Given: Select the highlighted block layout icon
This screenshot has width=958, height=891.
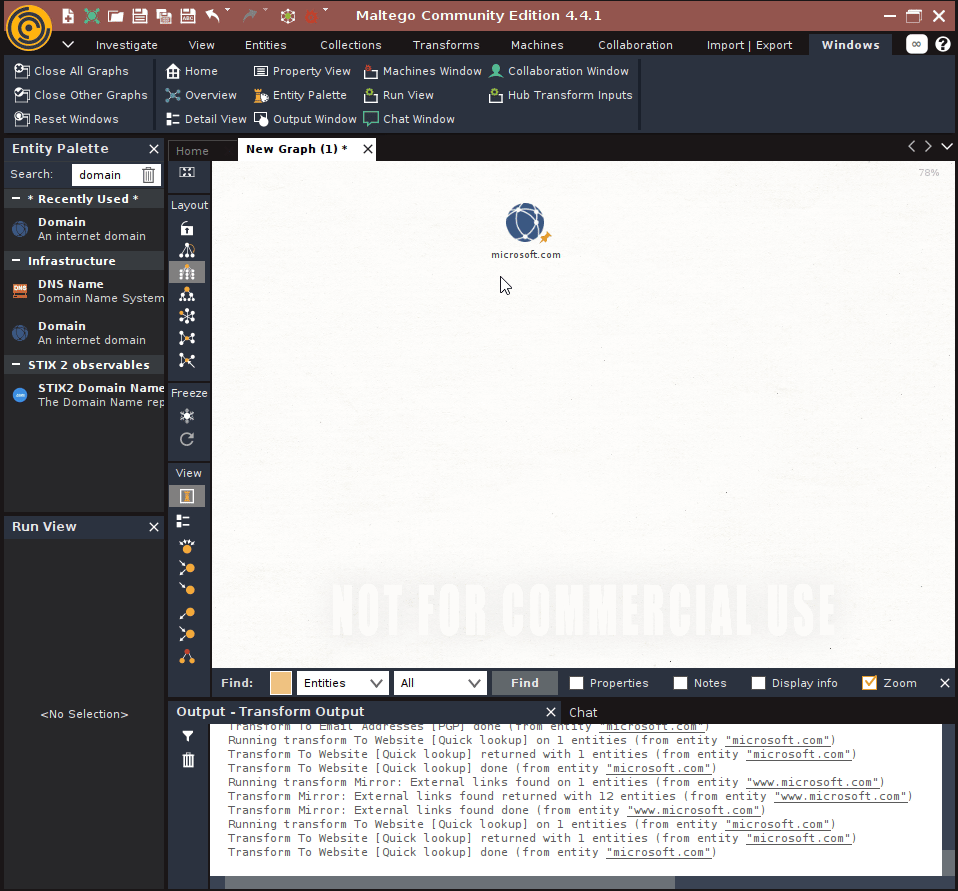Looking at the screenshot, I should 187,272.
